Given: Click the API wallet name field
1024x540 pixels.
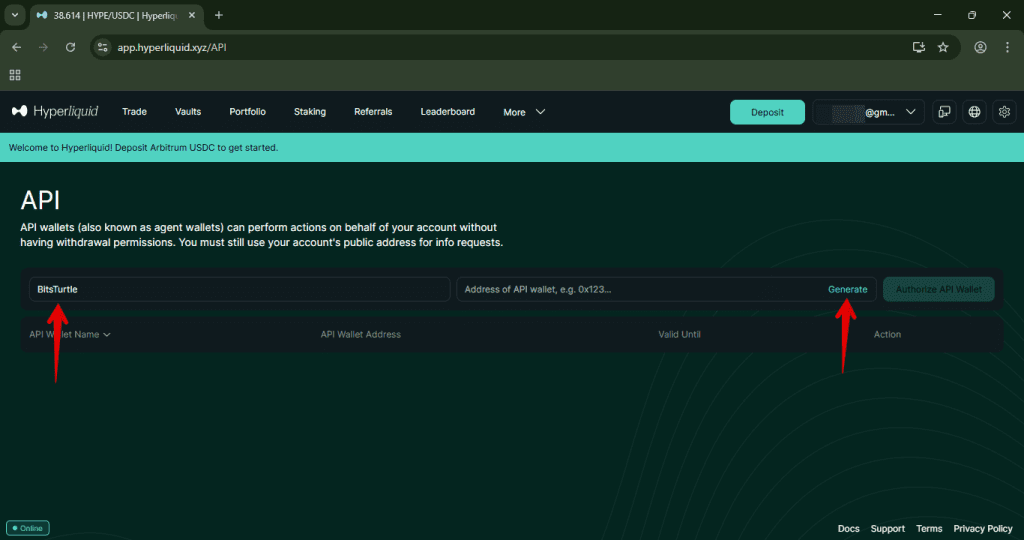Looking at the screenshot, I should (x=240, y=289).
